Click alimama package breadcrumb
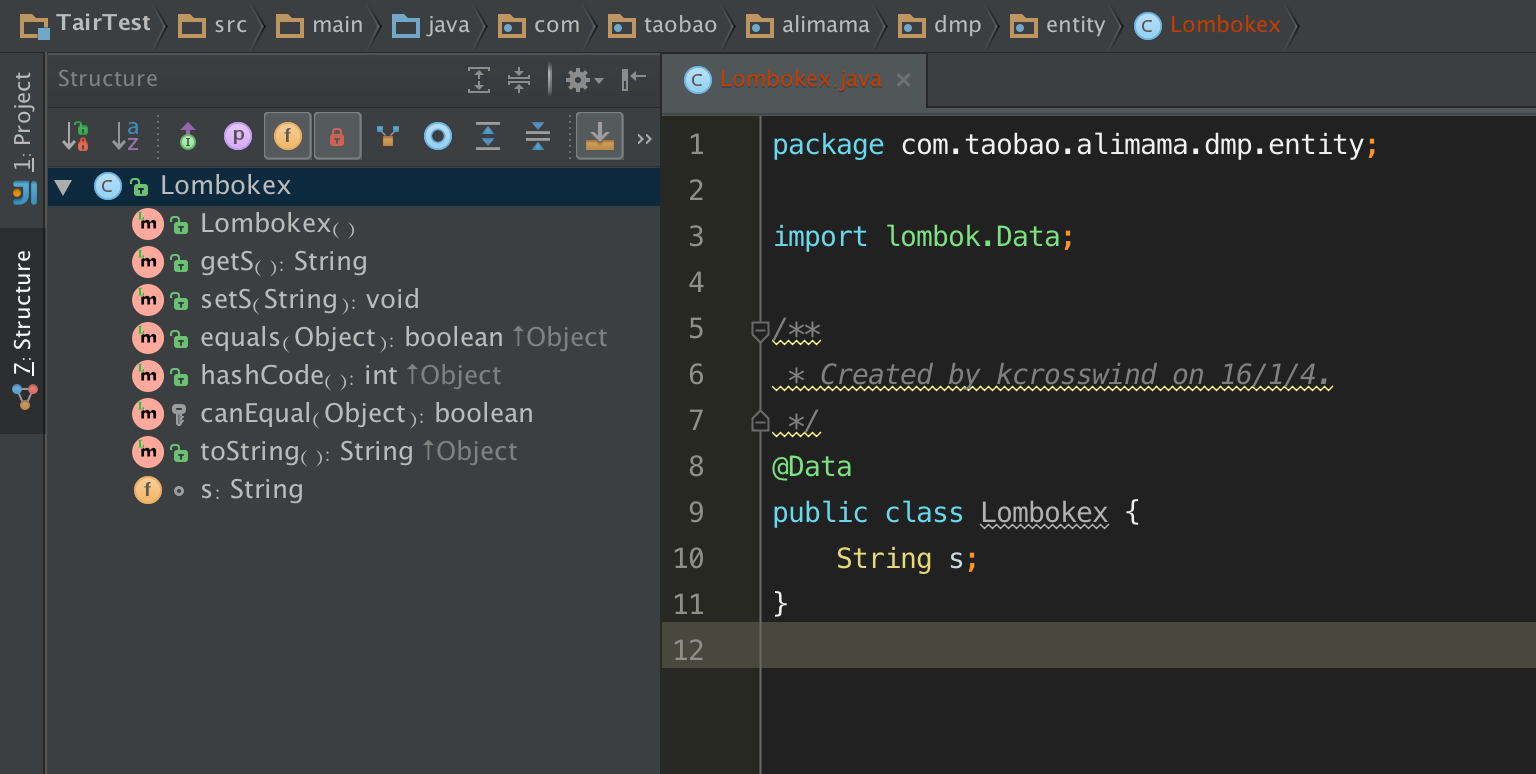The height and width of the screenshot is (774, 1536). pyautogui.click(x=808, y=25)
